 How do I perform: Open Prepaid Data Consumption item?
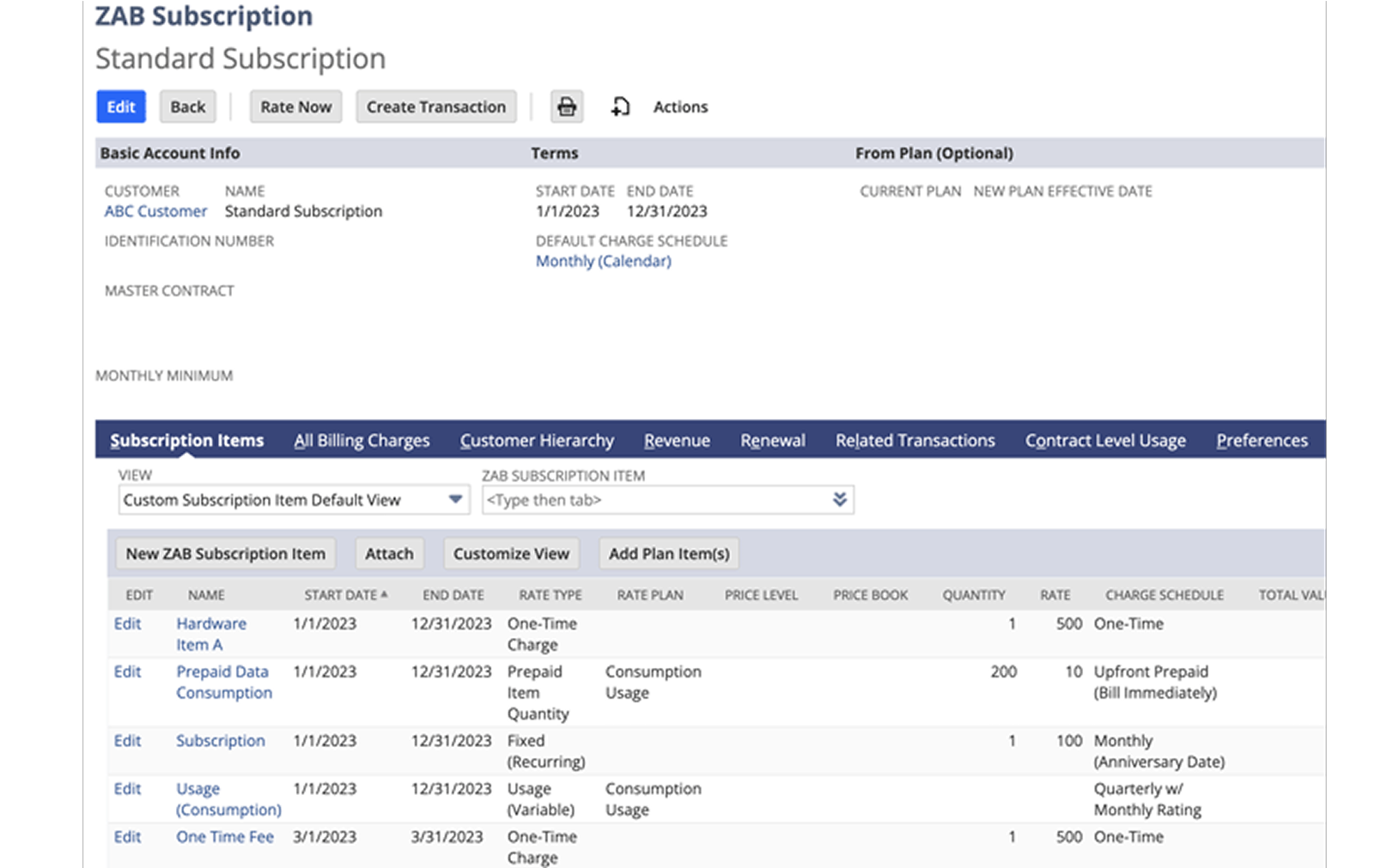pos(224,683)
